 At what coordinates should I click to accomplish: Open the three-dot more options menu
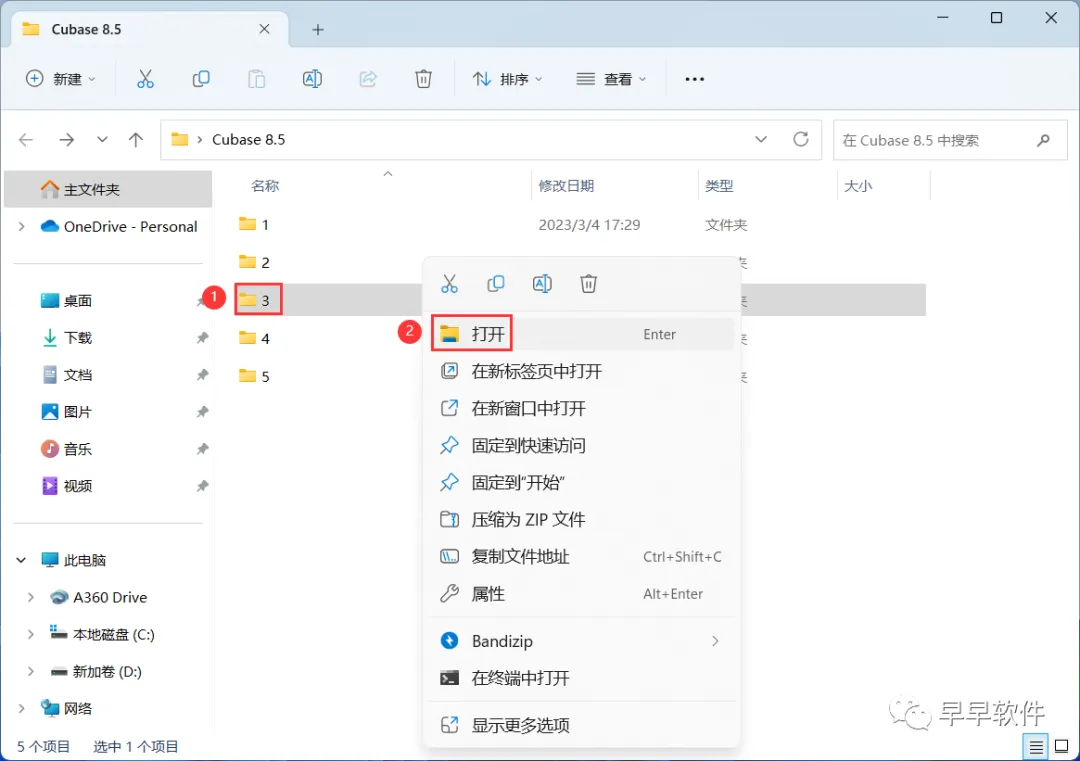tap(694, 79)
